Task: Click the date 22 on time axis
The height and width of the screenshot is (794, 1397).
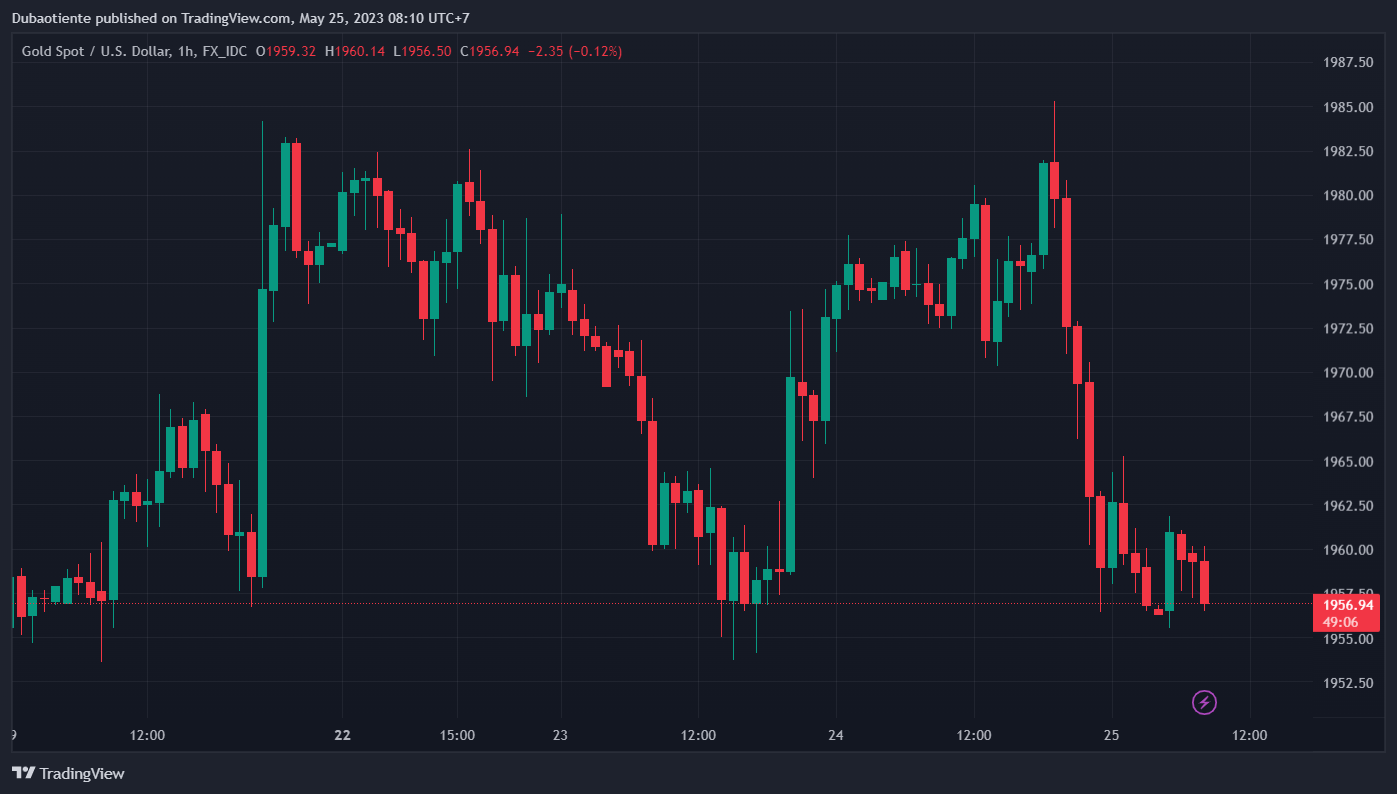Action: tap(343, 735)
